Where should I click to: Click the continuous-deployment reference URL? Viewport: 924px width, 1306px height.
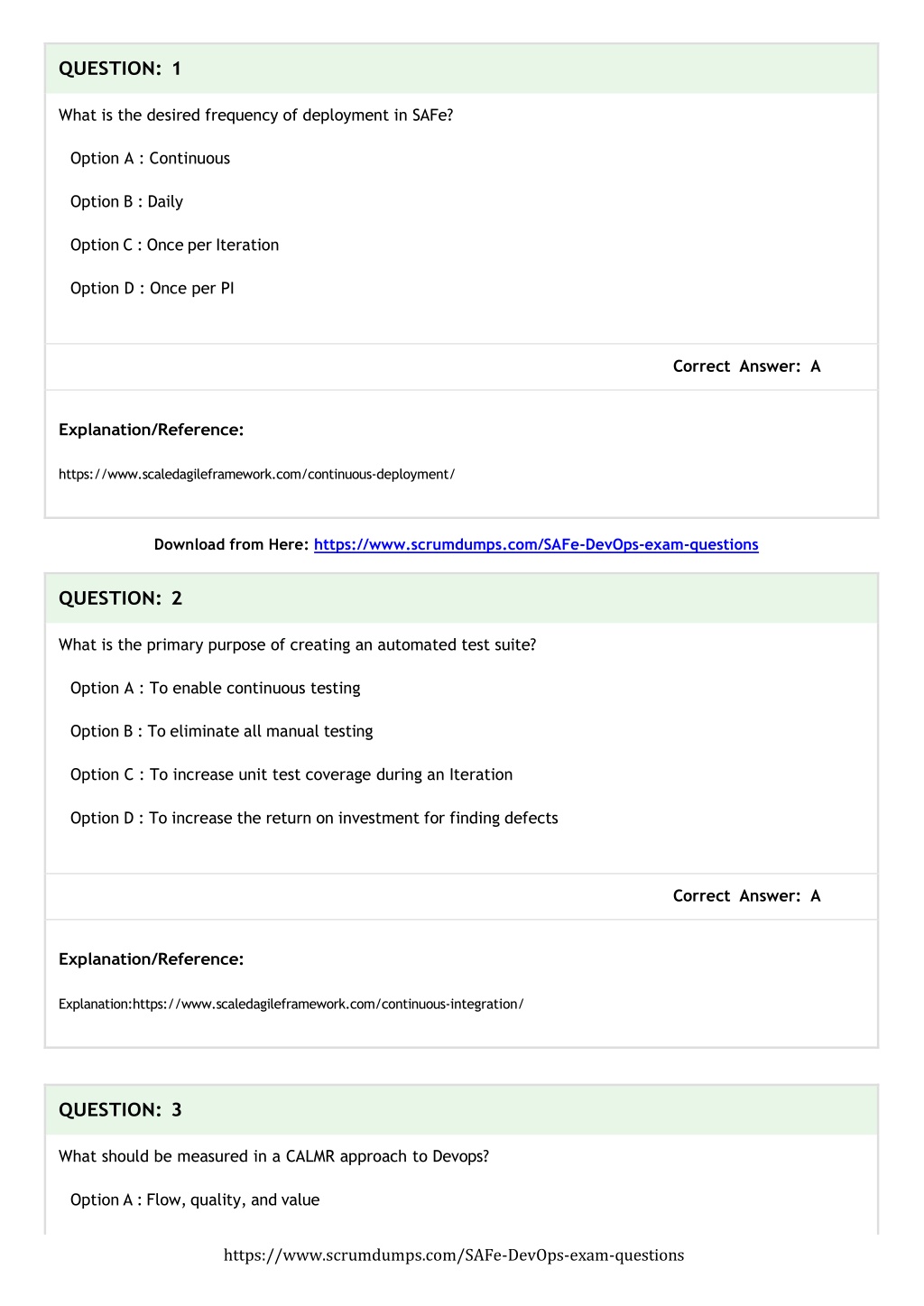pos(256,475)
